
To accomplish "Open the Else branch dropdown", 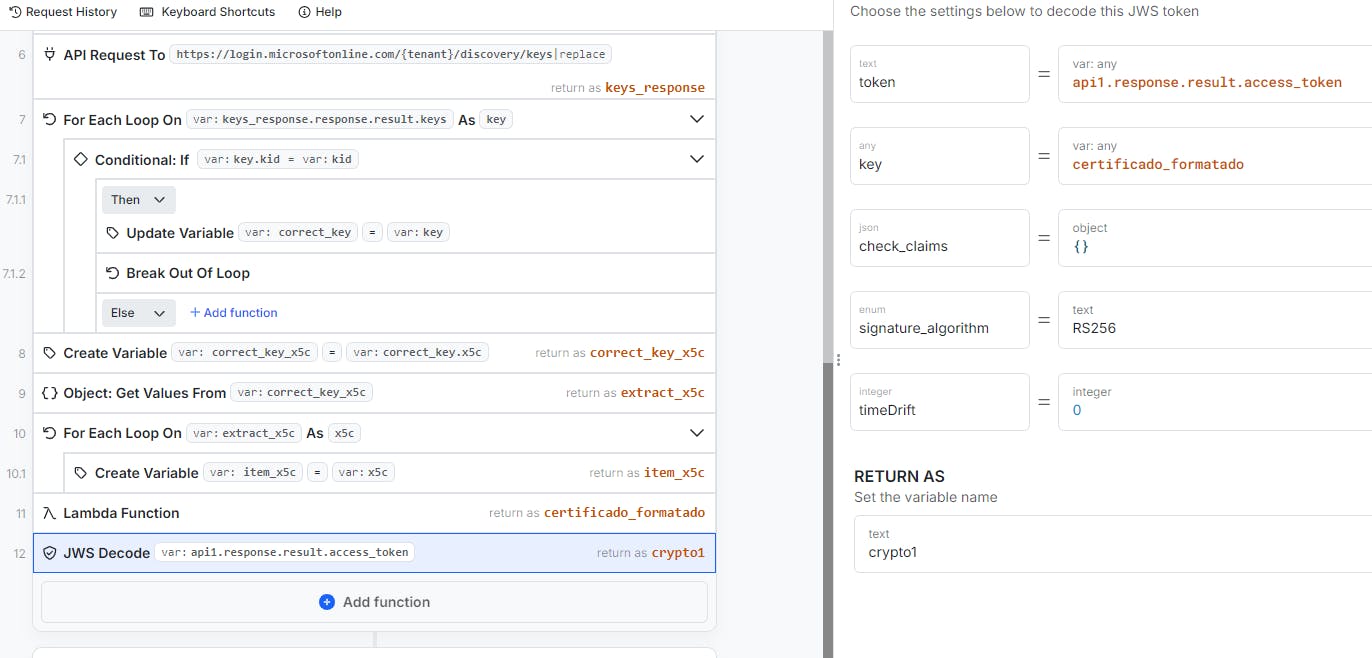I will (138, 313).
